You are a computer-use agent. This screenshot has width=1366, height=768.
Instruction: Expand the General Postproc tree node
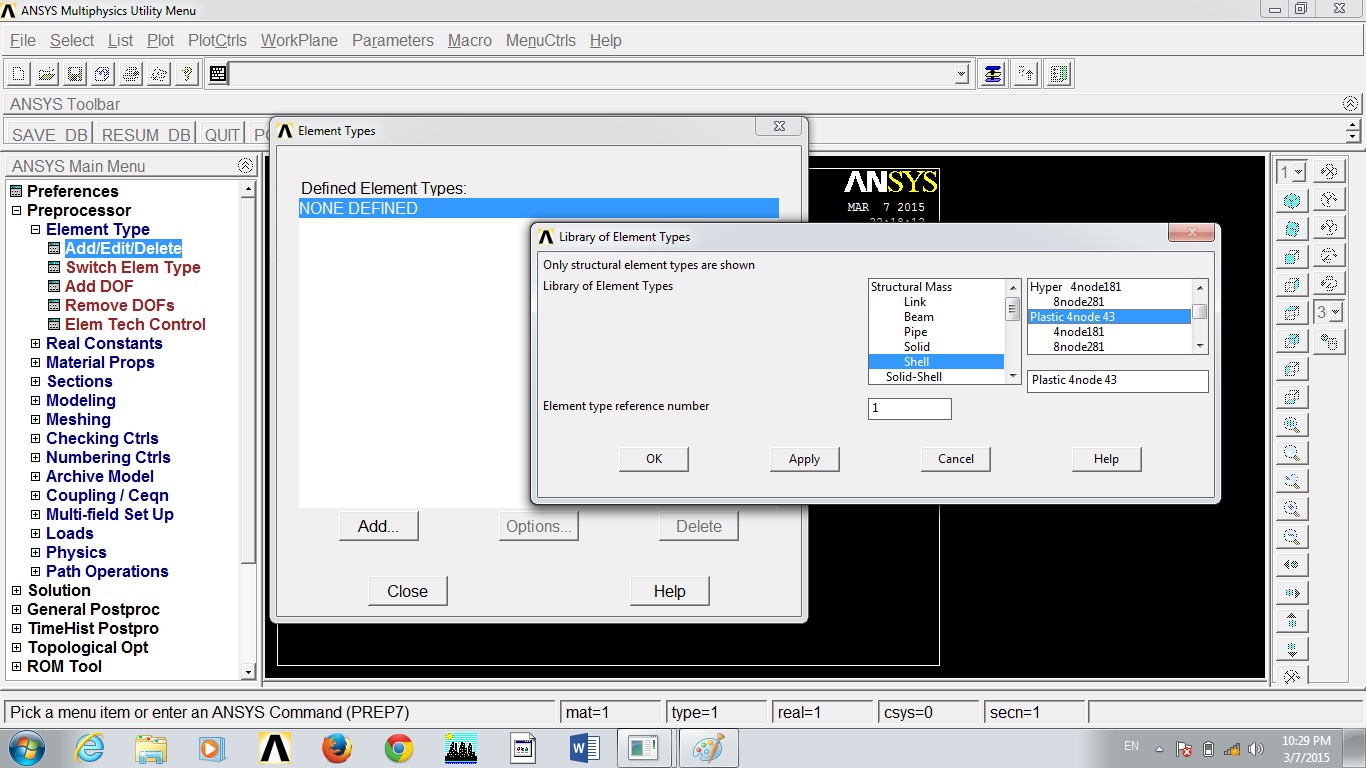pyautogui.click(x=16, y=609)
